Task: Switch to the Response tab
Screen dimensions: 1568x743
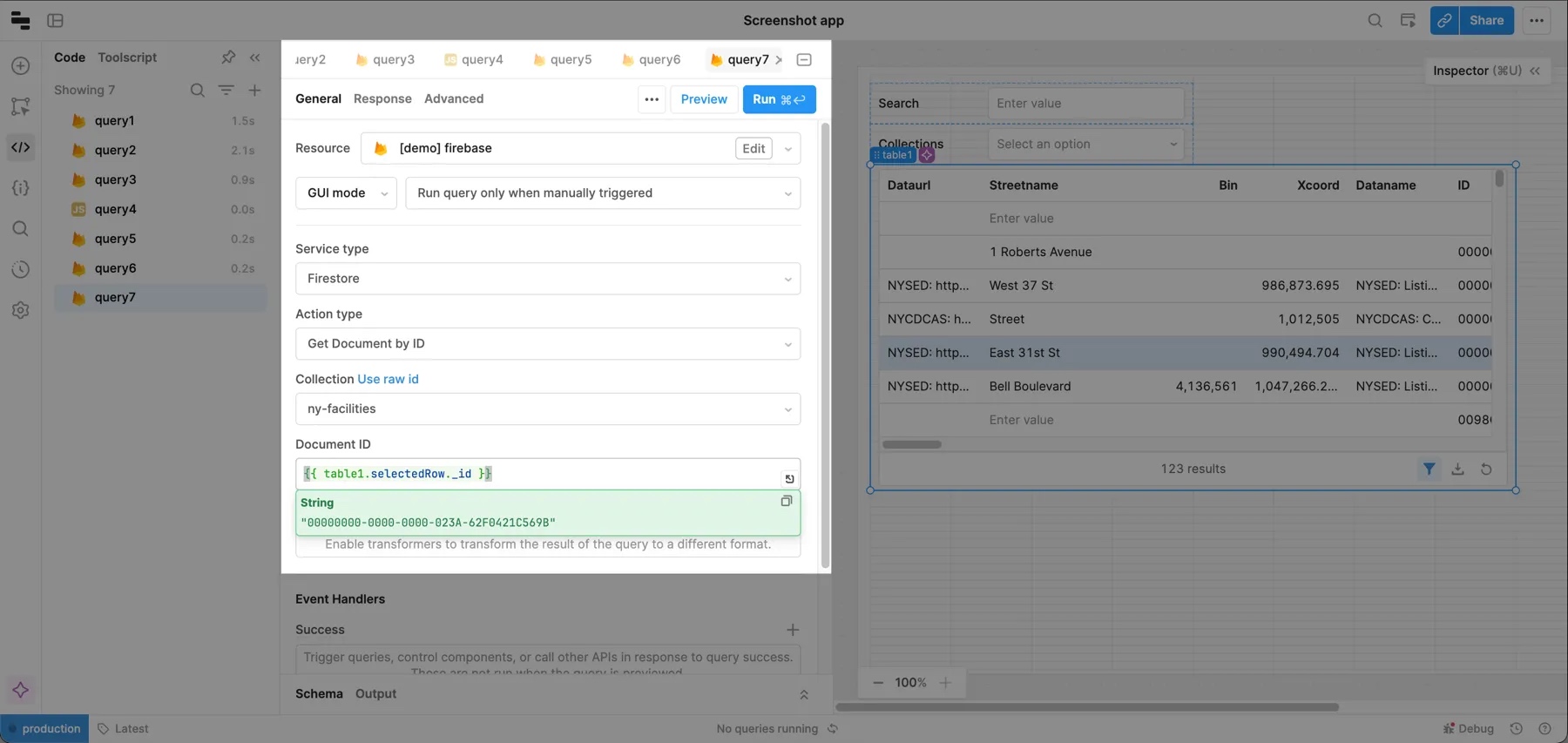Action: 382,99
